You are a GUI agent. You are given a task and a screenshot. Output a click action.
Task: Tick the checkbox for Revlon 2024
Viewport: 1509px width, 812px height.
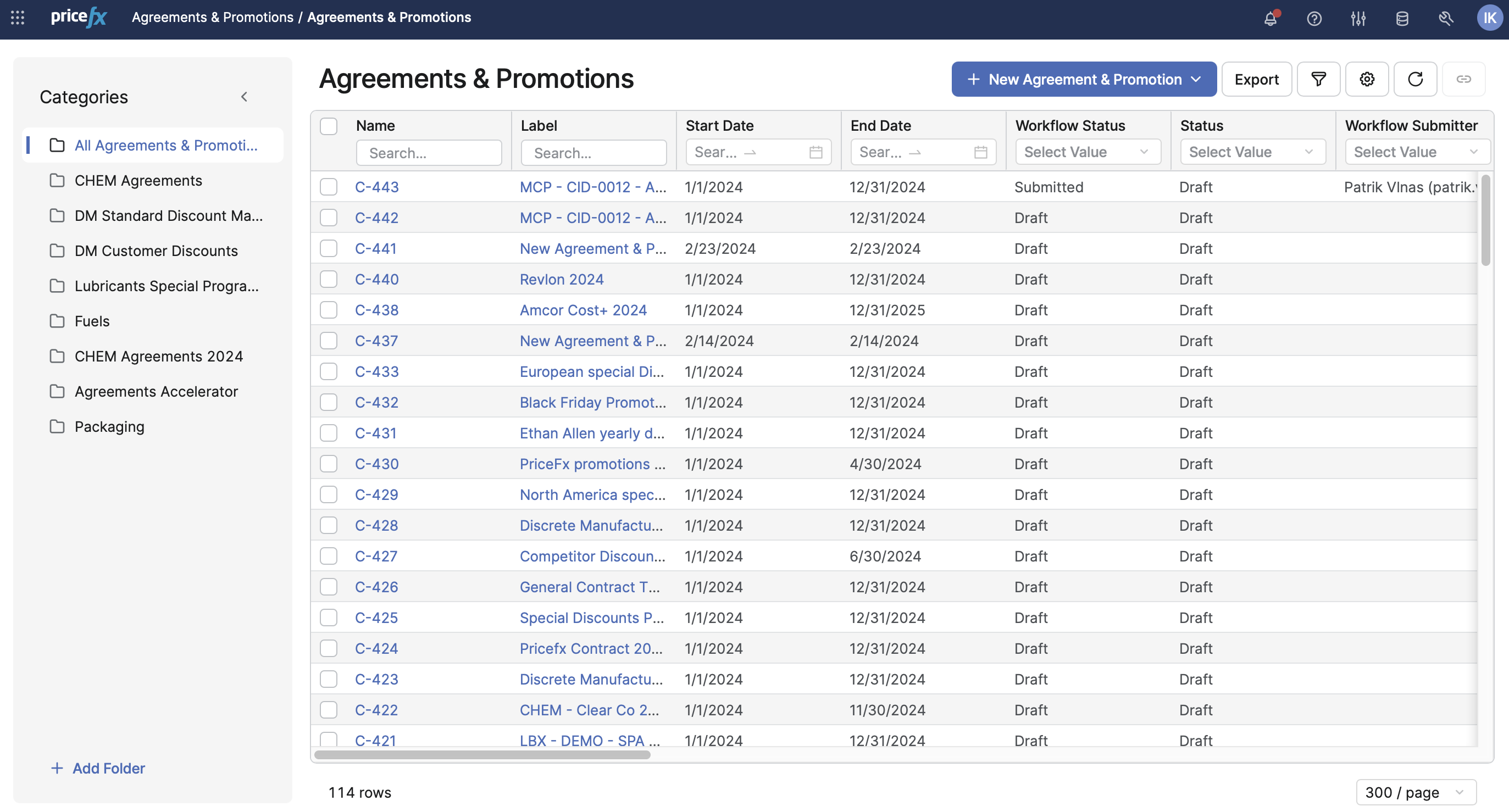pyautogui.click(x=329, y=280)
